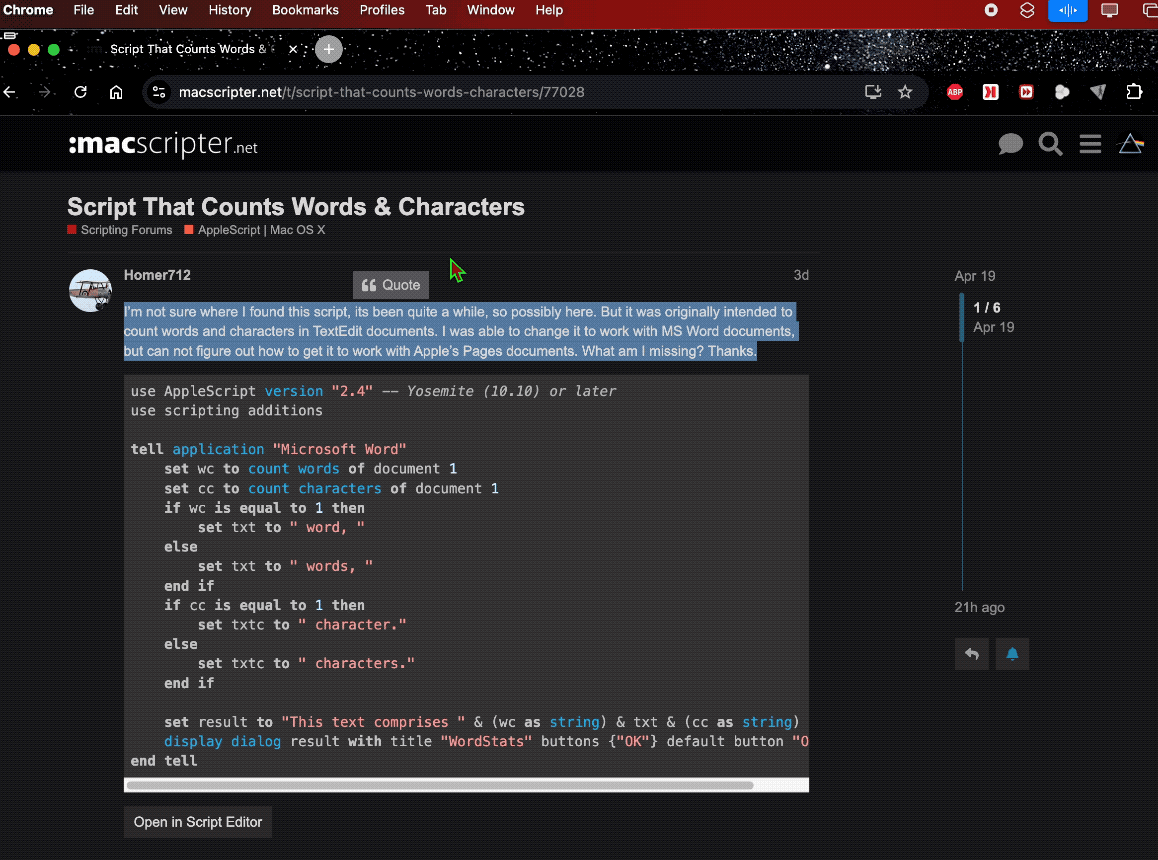This screenshot has width=1158, height=860.
Task: Bookmark this page with star icon
Action: 905,92
